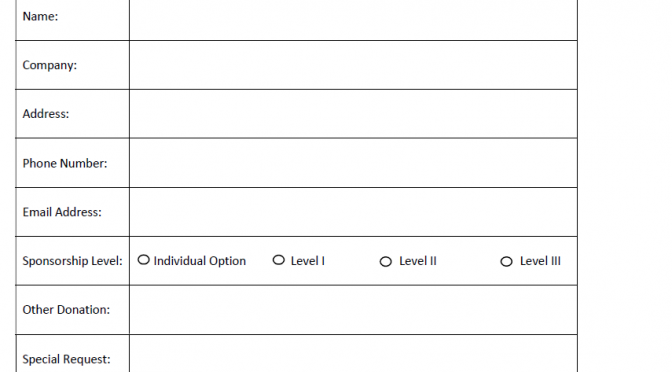Click the Sponsorship Level: label
The image size is (672, 372).
(x=72, y=261)
